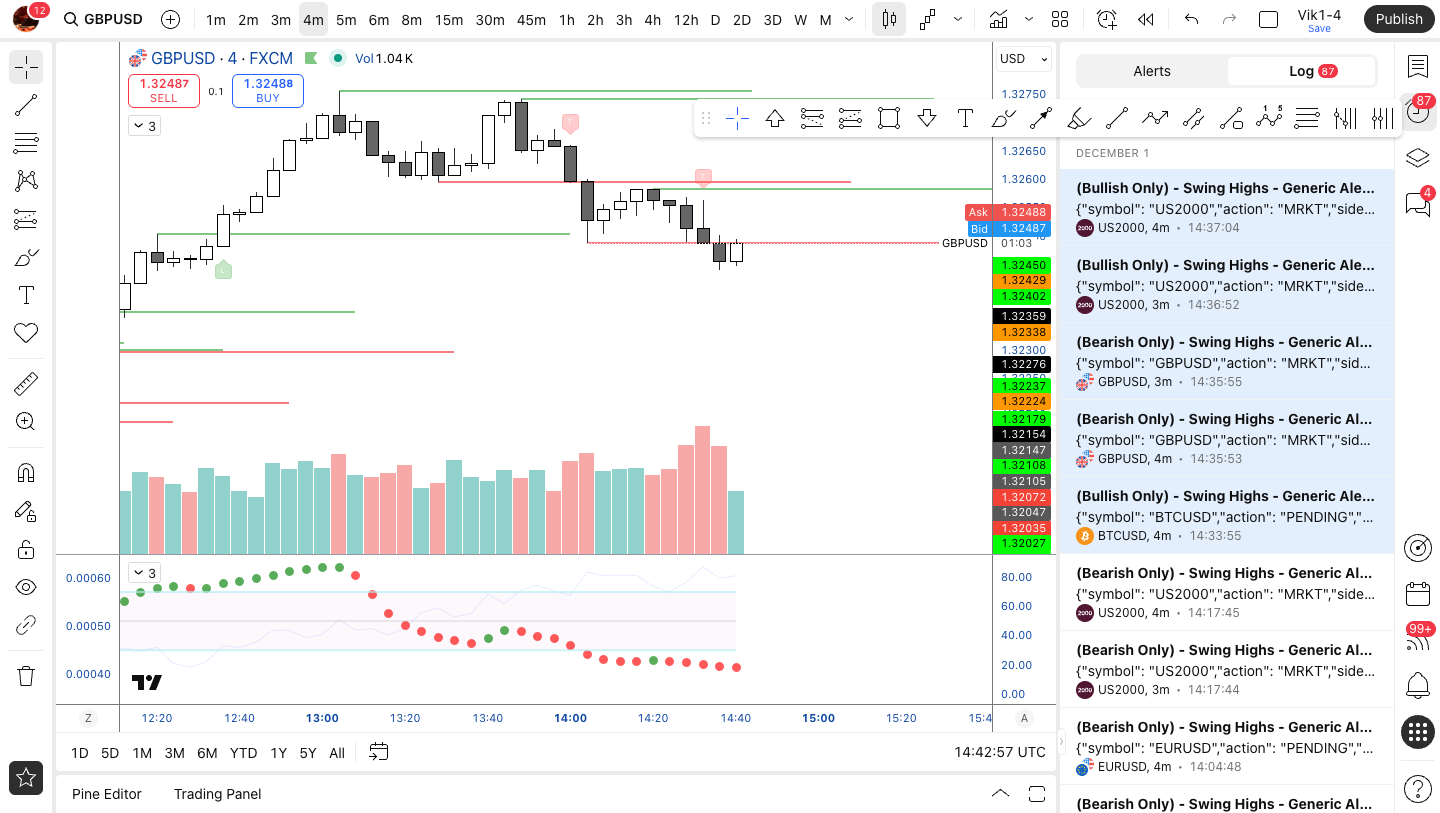Create an alert with the alarm clock icon
Screen dimensions: 1440x813
click(x=1106, y=19)
